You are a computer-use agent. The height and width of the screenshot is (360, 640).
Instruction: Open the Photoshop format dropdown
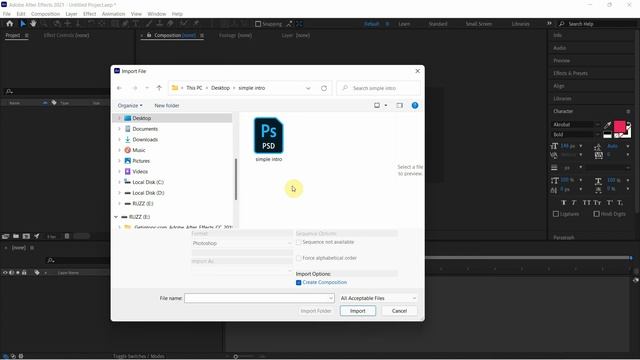[x=242, y=243]
